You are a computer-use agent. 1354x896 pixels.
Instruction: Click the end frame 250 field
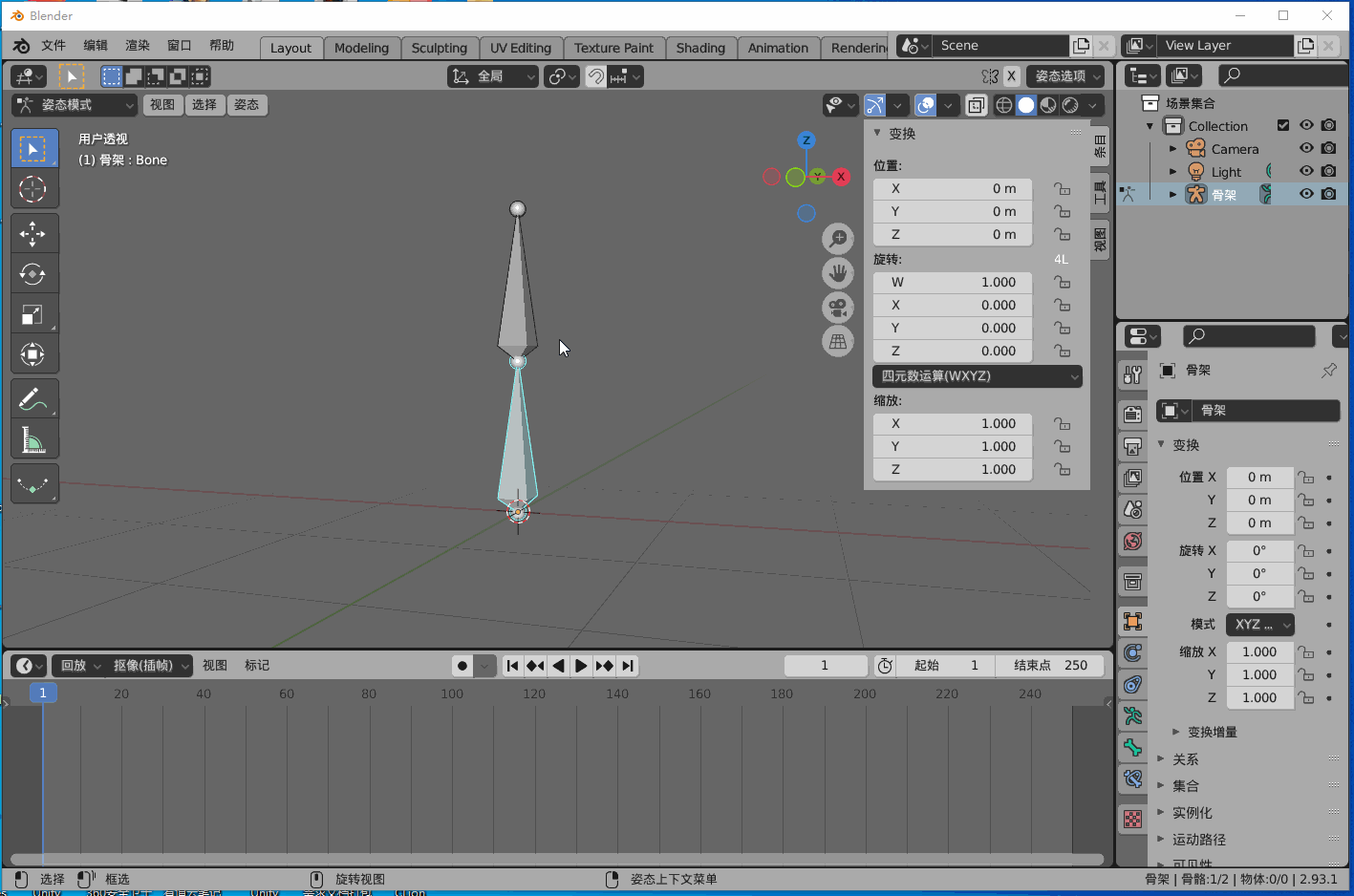[1050, 666]
